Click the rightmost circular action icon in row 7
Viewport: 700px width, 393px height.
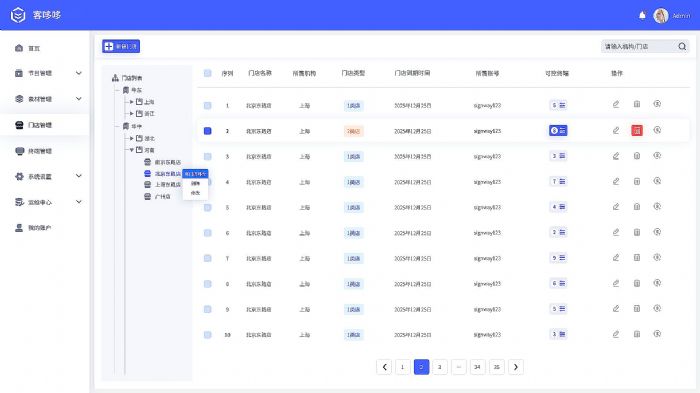point(657,257)
